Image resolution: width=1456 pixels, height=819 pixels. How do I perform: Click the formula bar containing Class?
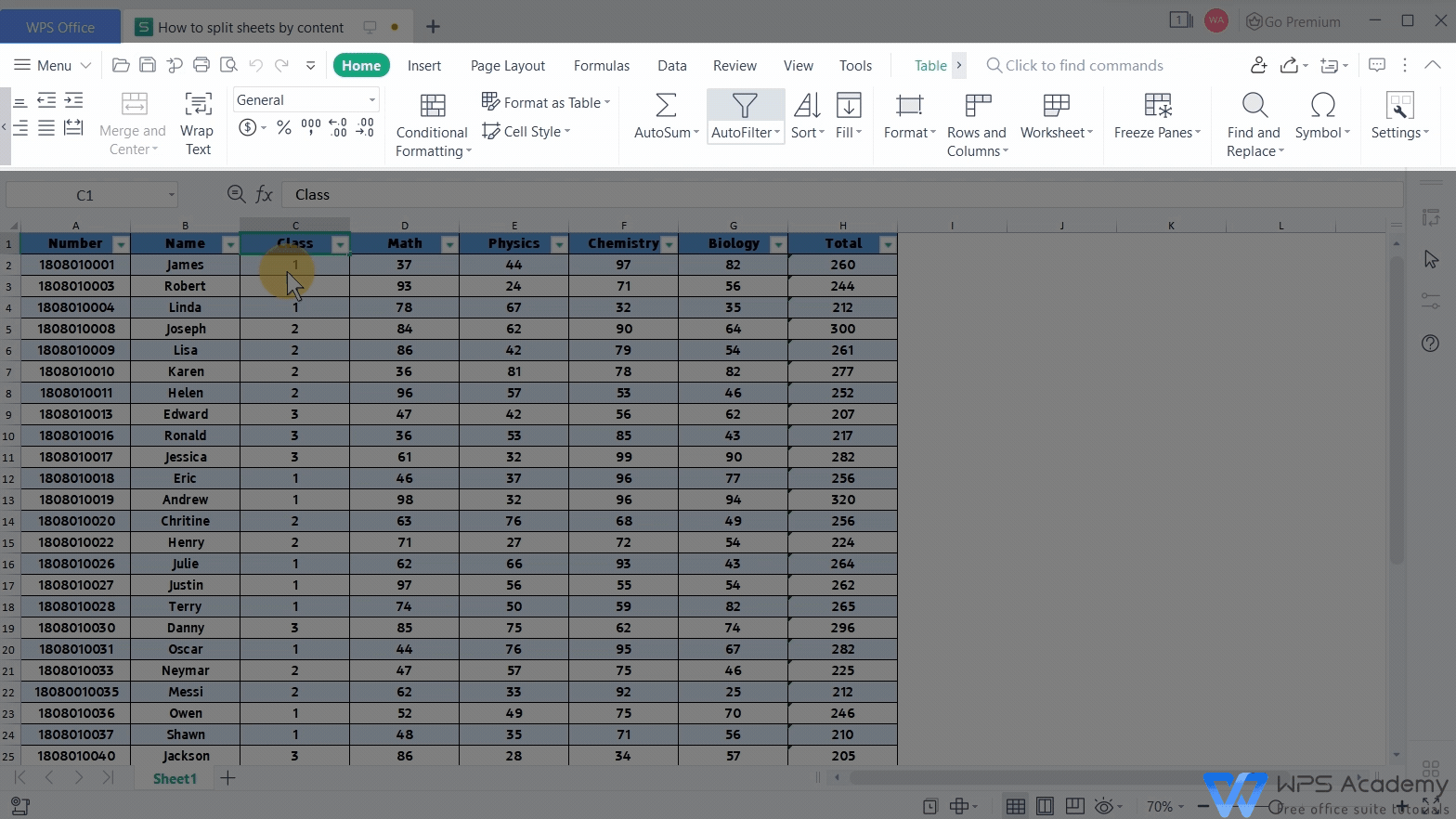tap(840, 194)
